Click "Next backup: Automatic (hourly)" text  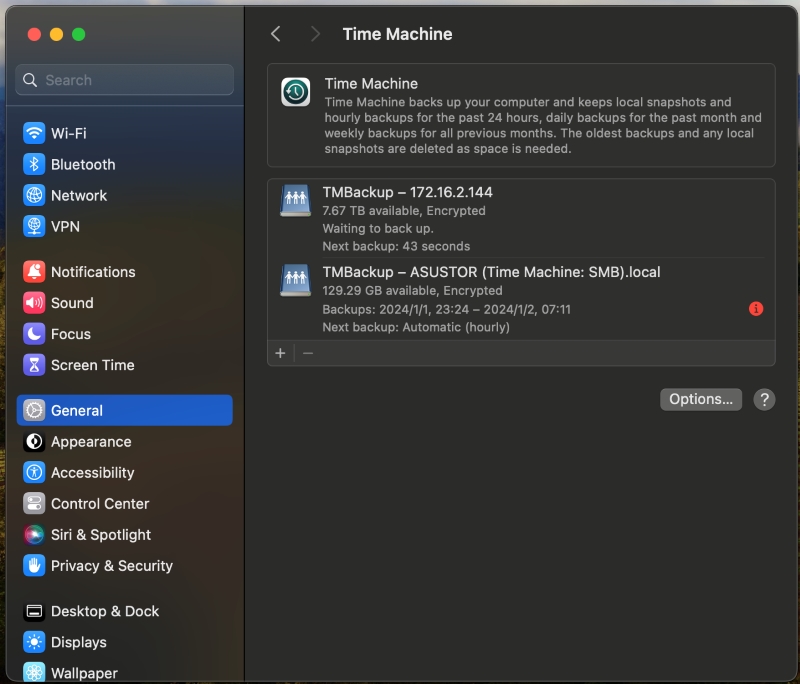tap(416, 327)
